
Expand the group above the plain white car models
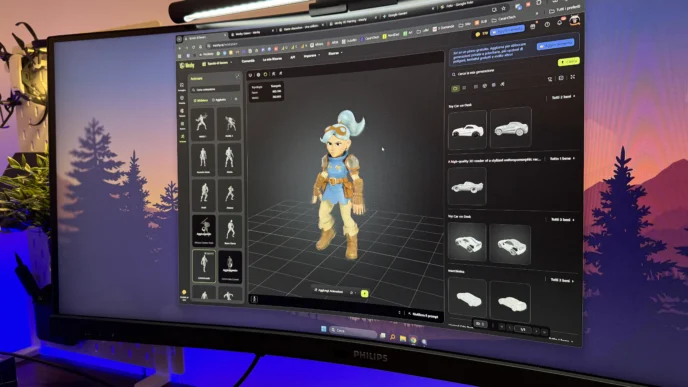pos(562,280)
